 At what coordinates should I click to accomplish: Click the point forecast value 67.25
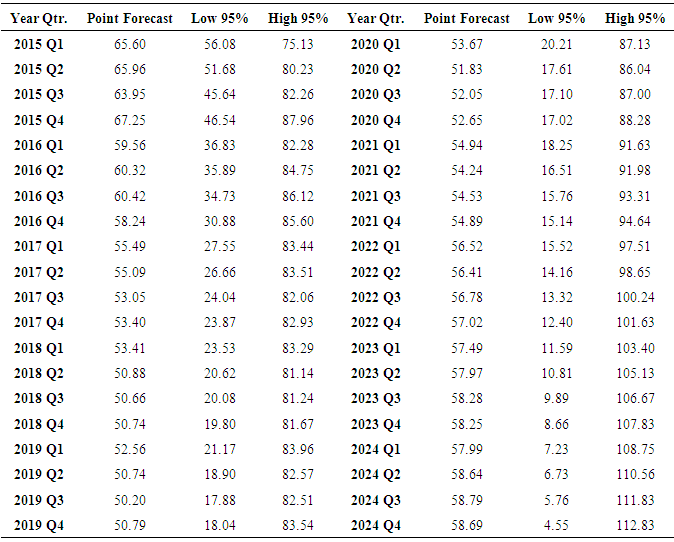[130, 120]
